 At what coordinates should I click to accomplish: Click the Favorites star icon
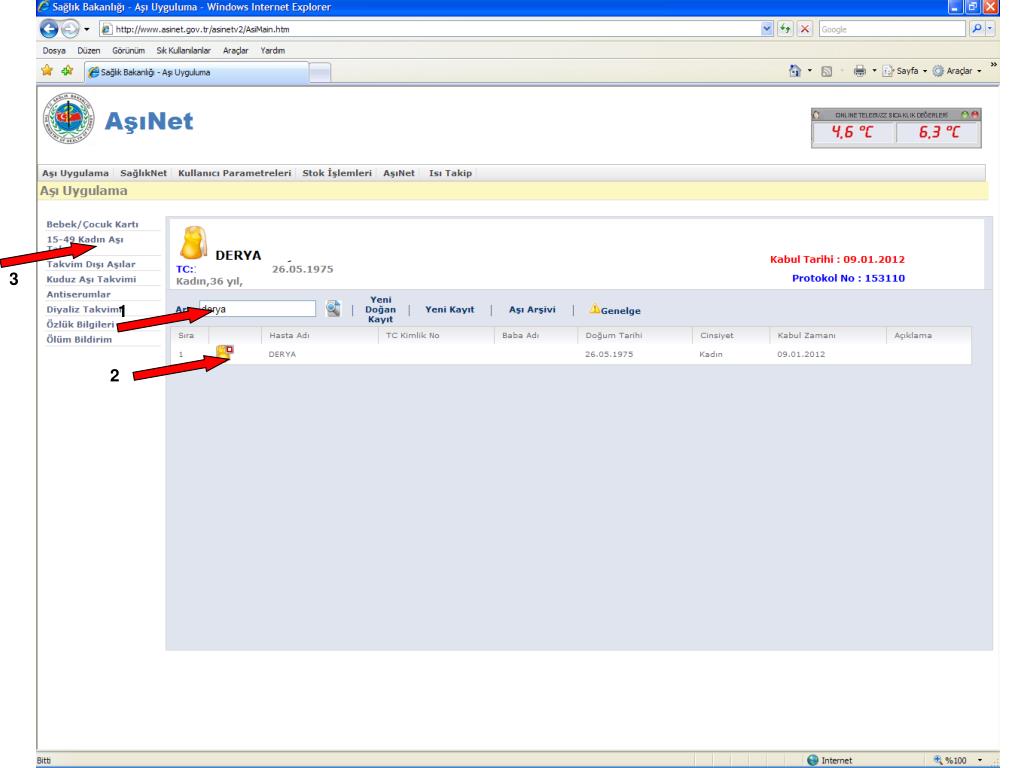coord(46,71)
